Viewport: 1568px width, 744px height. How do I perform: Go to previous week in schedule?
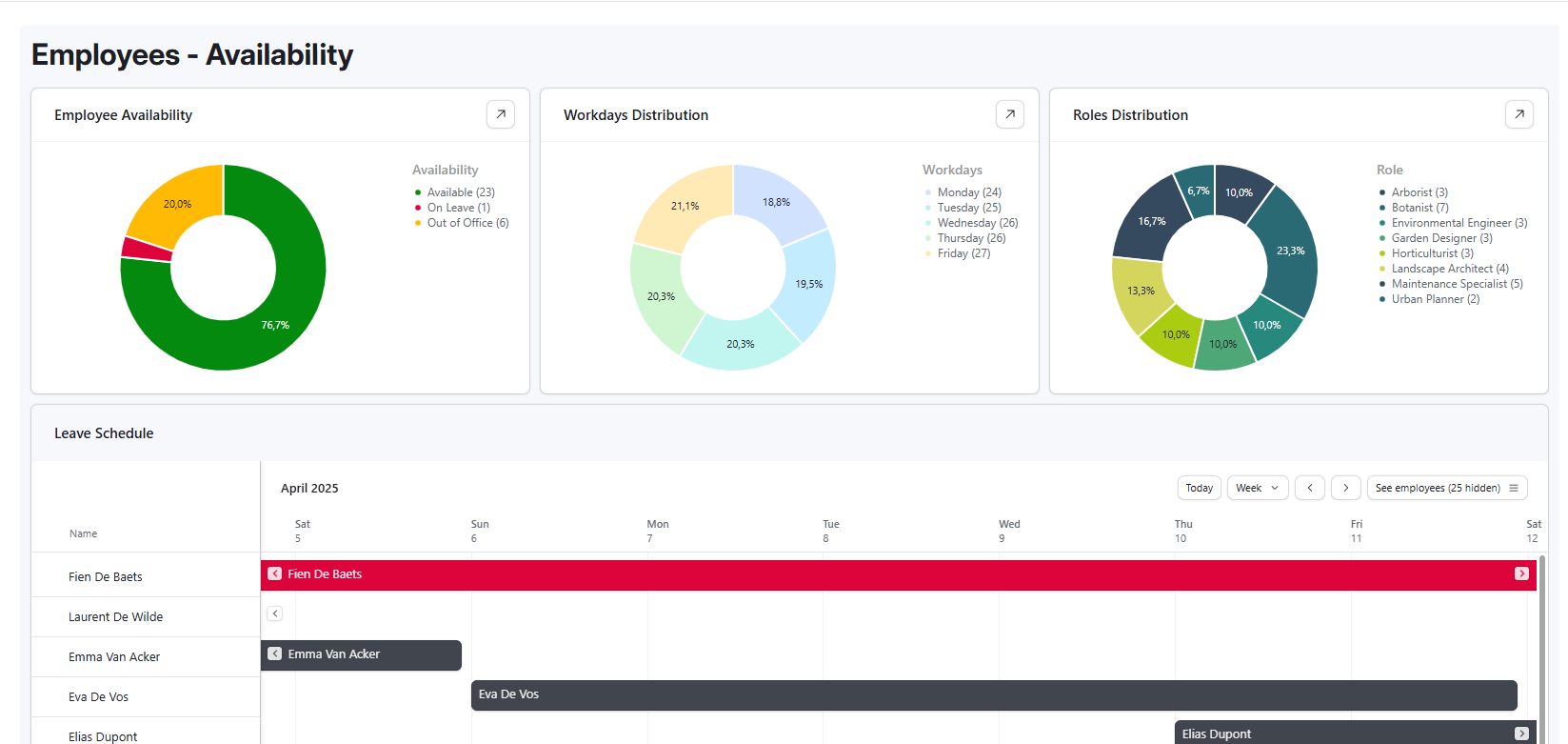pos(1310,488)
